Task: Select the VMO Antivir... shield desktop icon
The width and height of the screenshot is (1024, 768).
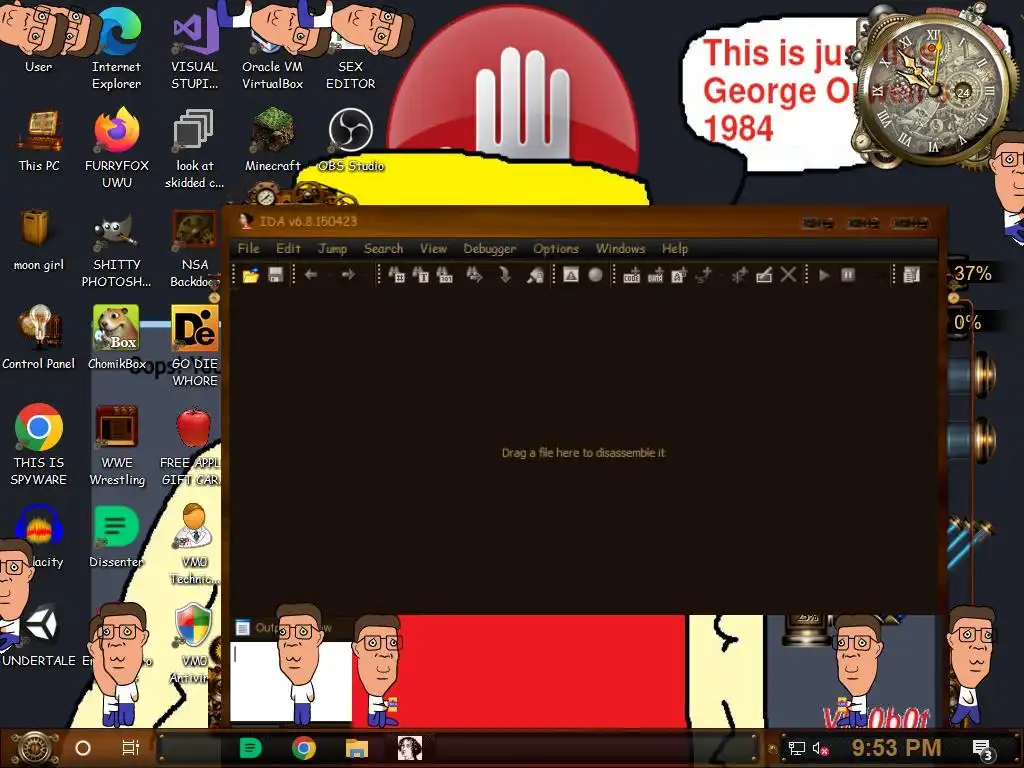Action: coord(194,644)
